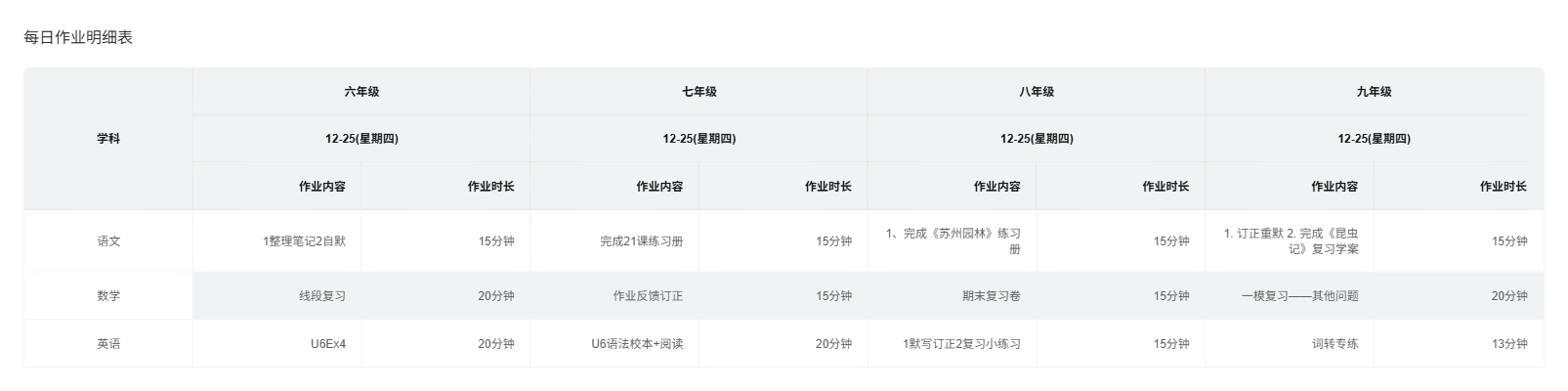
Task: Click the 九年级 grade header
Action: tap(1374, 92)
